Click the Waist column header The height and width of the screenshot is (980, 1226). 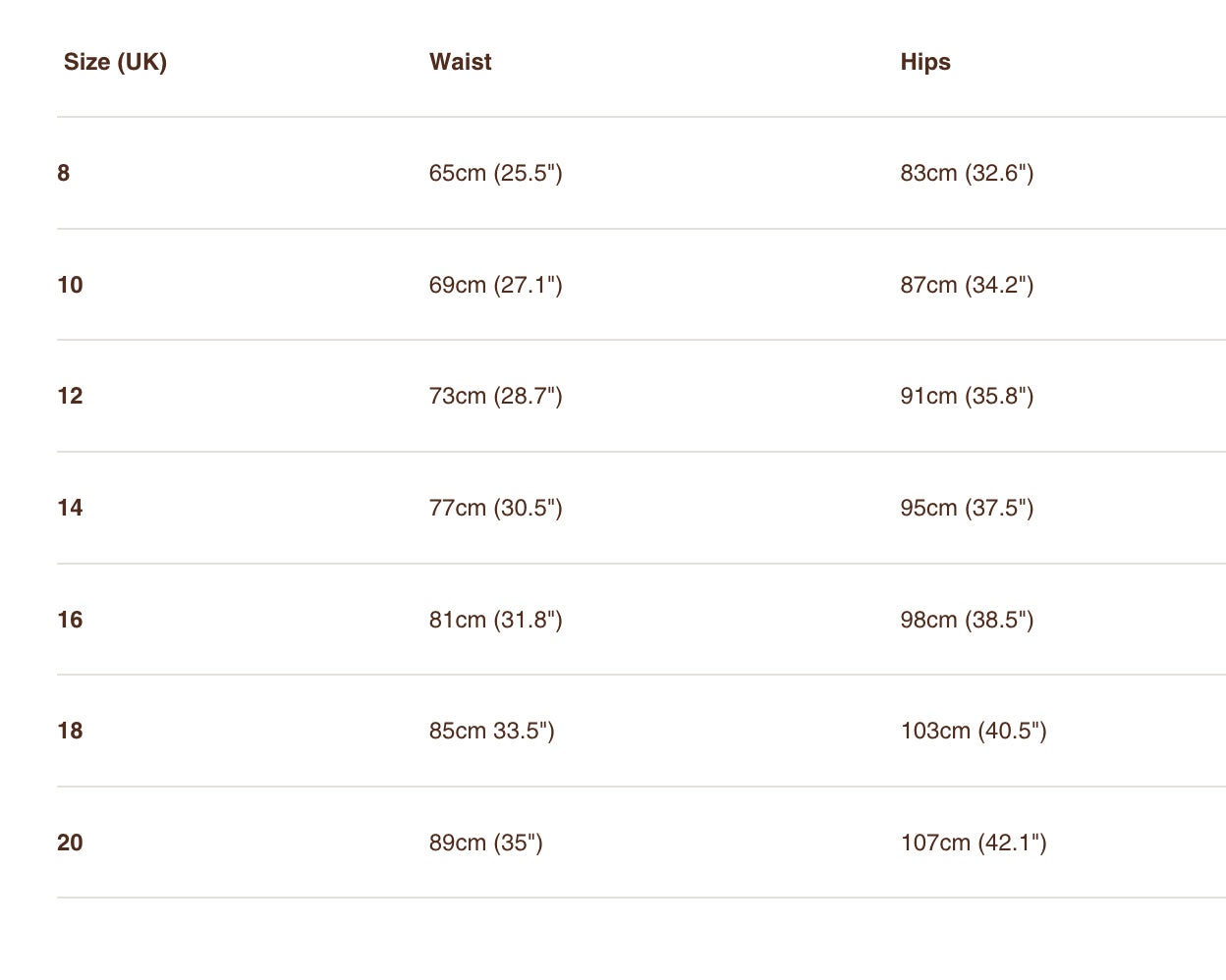pyautogui.click(x=460, y=62)
